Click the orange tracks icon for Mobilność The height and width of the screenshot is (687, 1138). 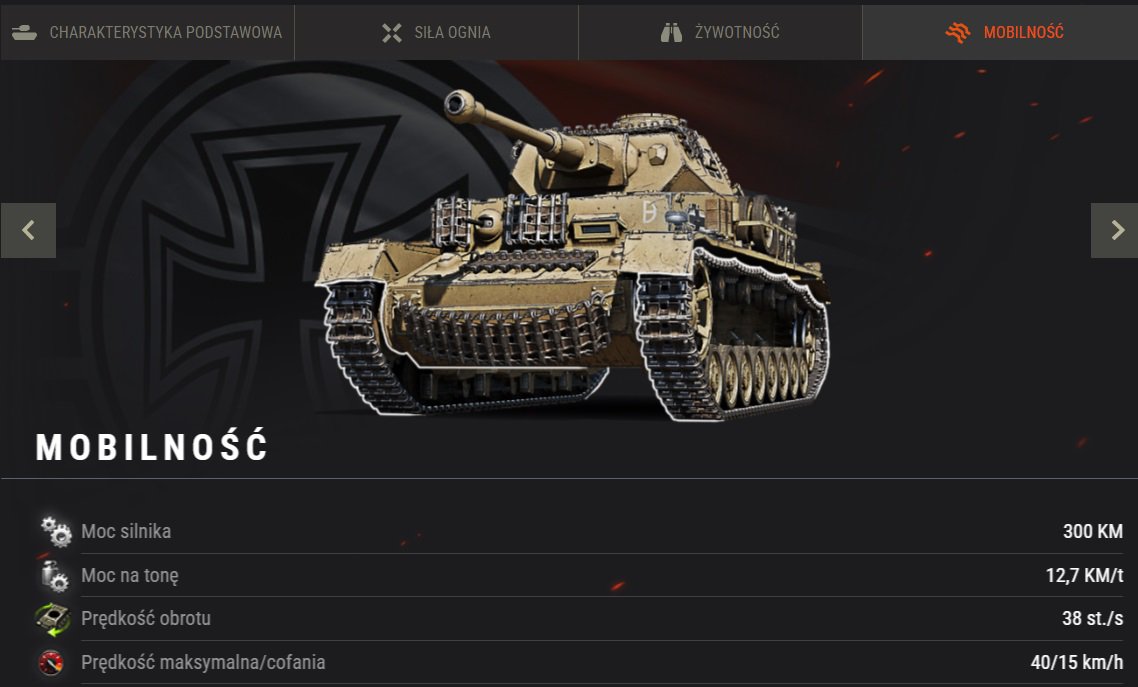pos(958,33)
